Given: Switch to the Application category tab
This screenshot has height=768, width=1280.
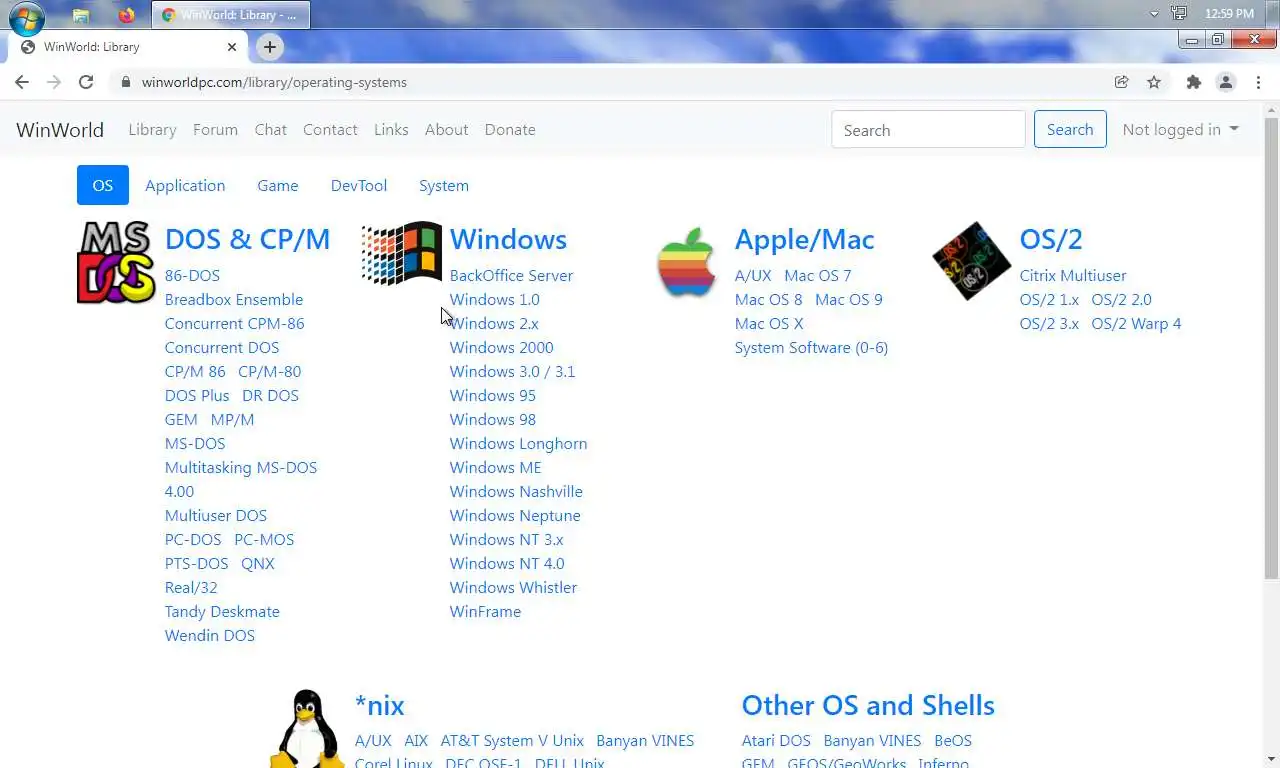Looking at the screenshot, I should coord(185,185).
